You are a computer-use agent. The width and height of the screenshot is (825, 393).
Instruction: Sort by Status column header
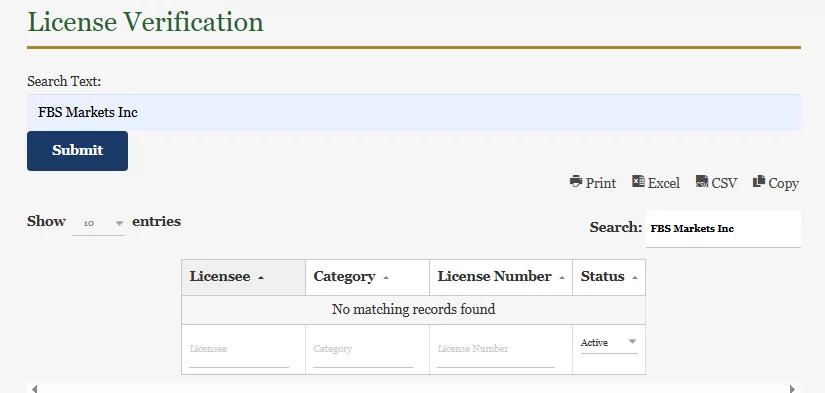[x=609, y=277]
